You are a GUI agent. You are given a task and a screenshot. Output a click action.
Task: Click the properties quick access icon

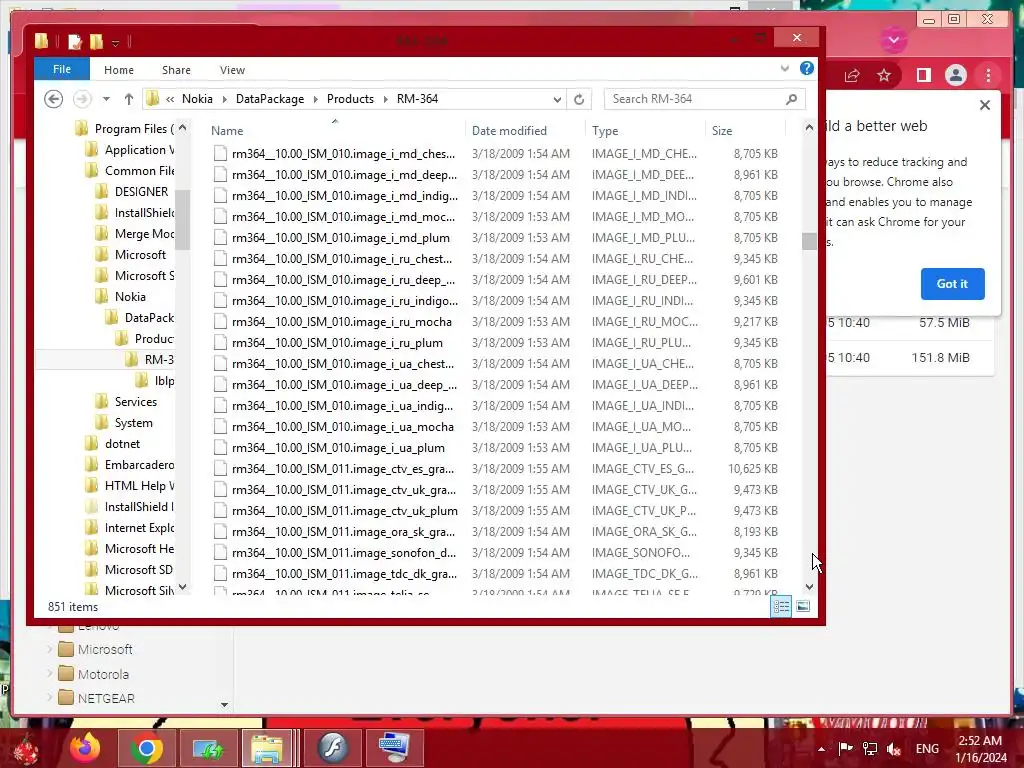[x=74, y=42]
